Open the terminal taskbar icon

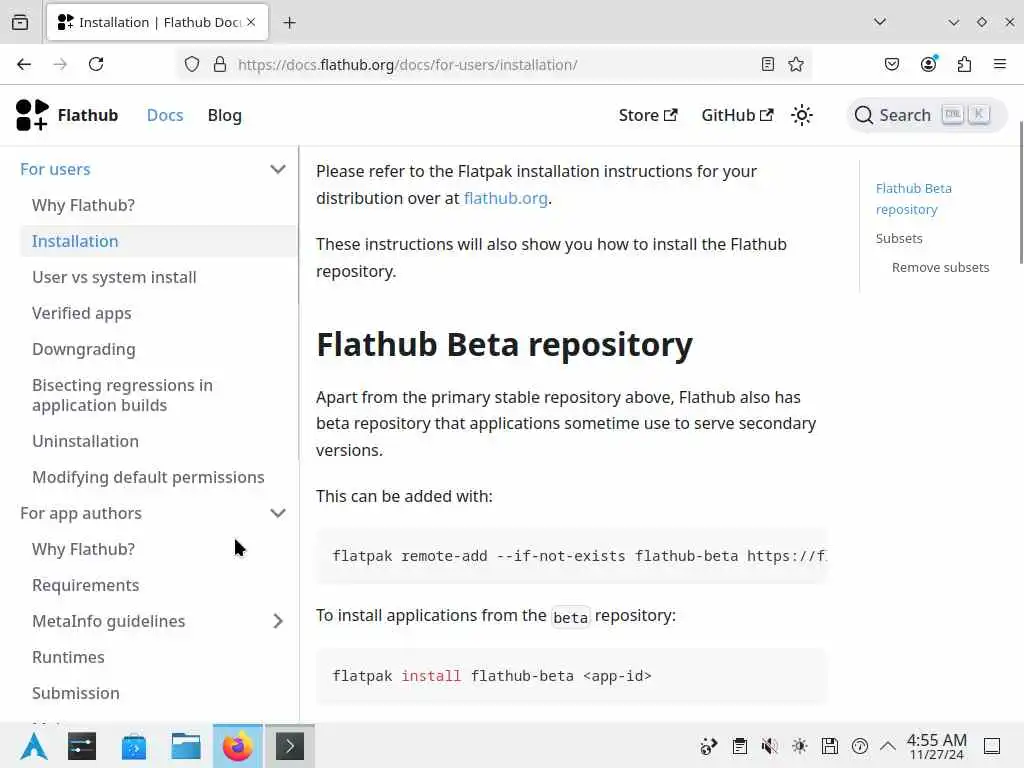289,746
